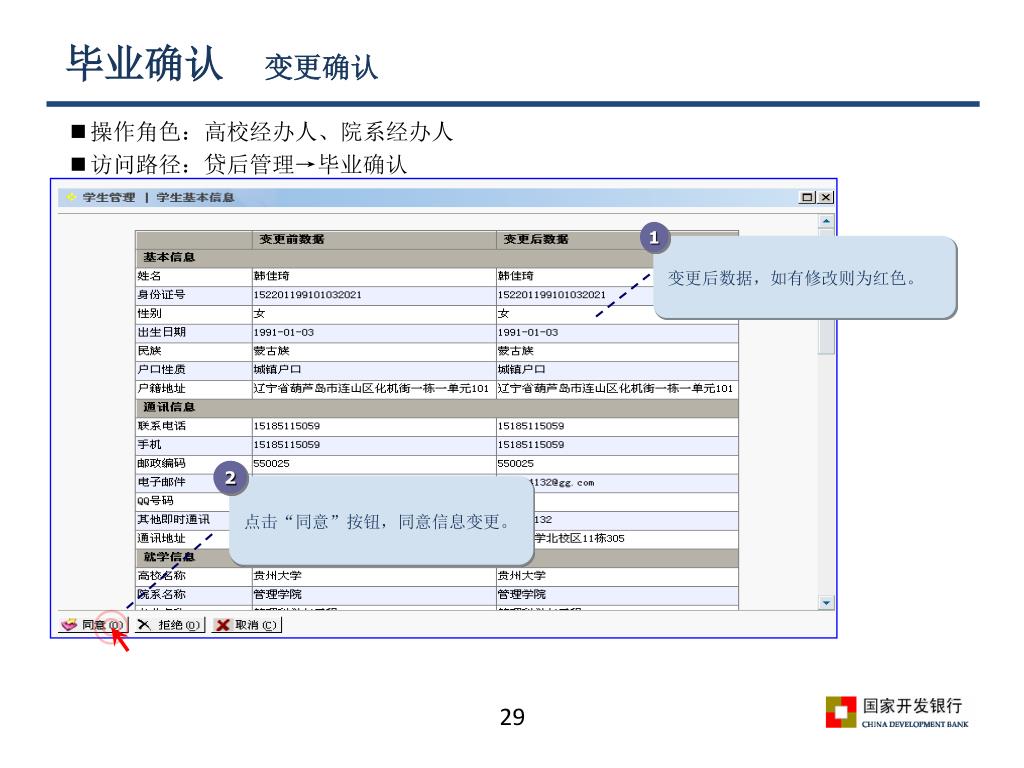Click the 联系电话 row label
The width and height of the screenshot is (1024, 768).
tap(161, 426)
